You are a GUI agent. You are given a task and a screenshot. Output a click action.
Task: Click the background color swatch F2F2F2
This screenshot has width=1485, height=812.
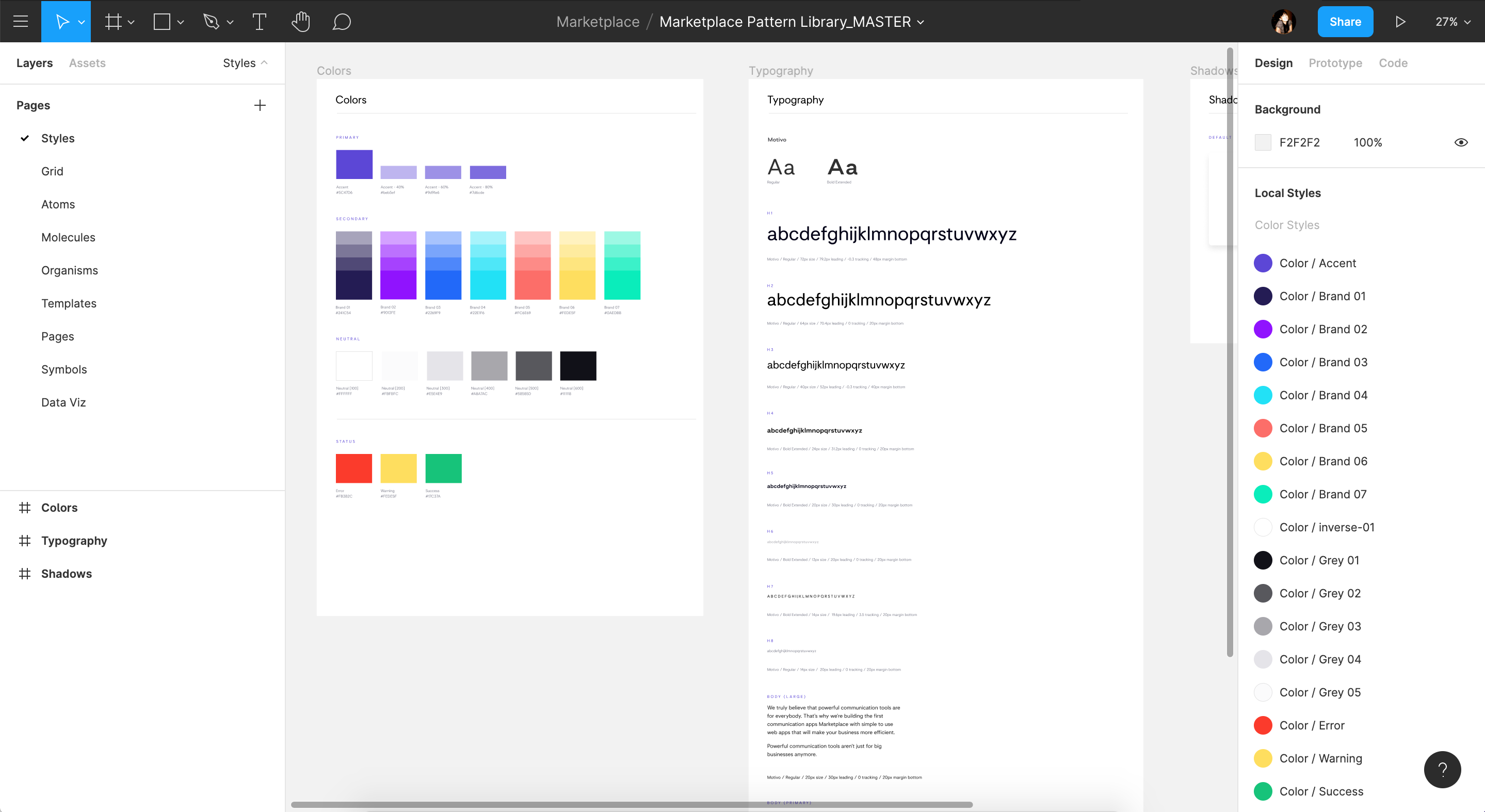click(1263, 142)
